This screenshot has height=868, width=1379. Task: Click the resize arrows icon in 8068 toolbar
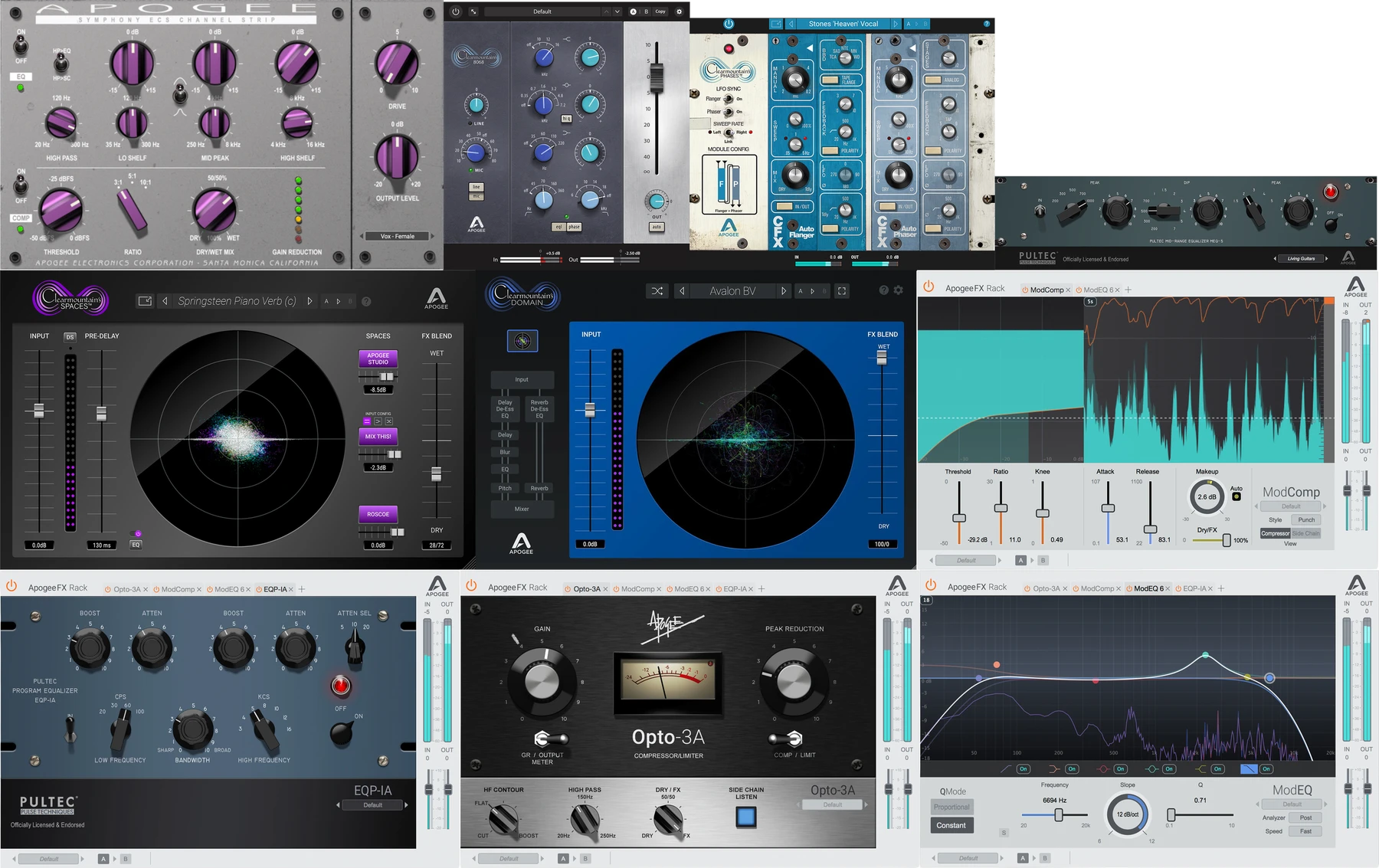tap(473, 11)
